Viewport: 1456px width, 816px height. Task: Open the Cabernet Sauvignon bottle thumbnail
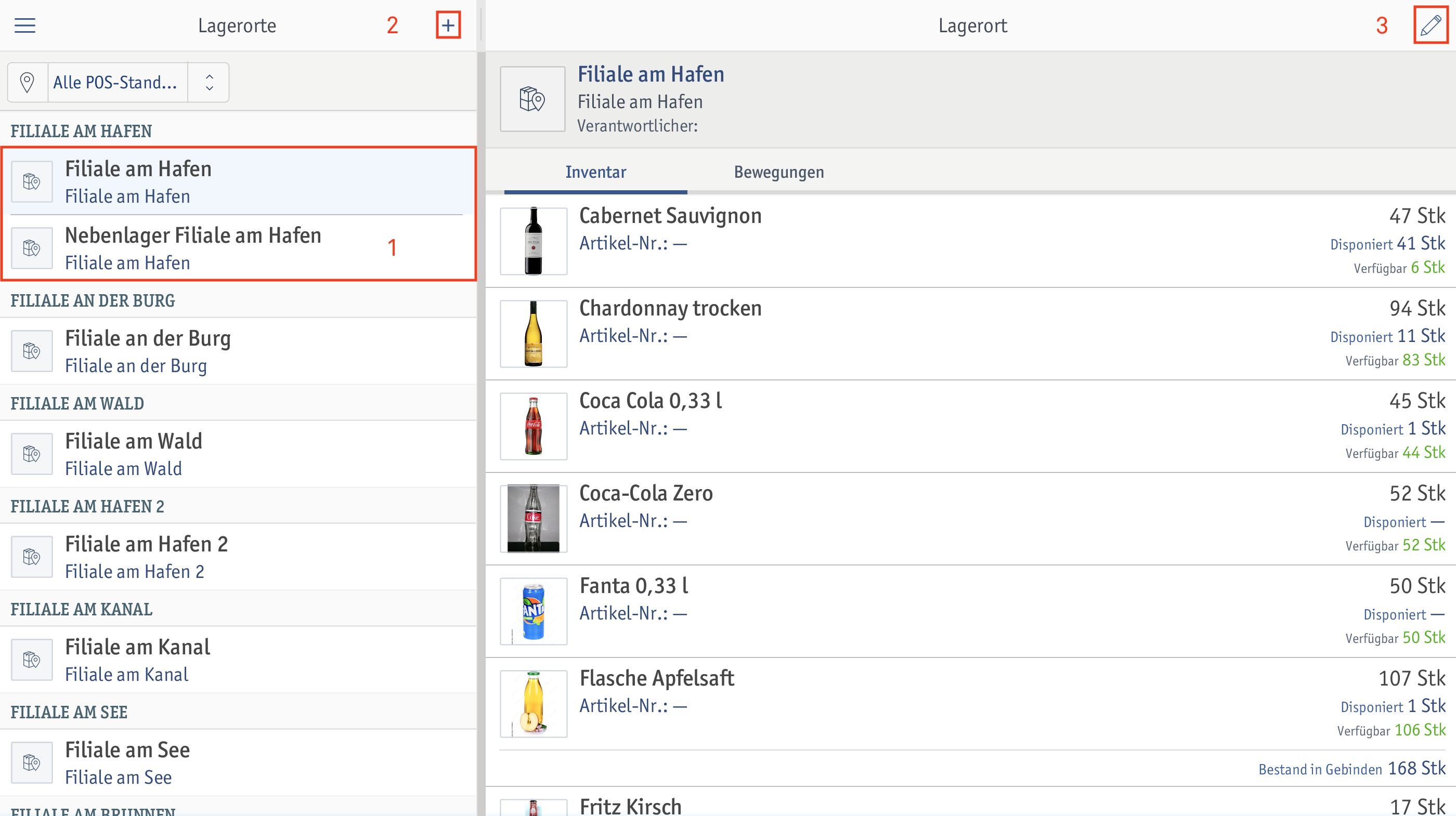click(533, 241)
